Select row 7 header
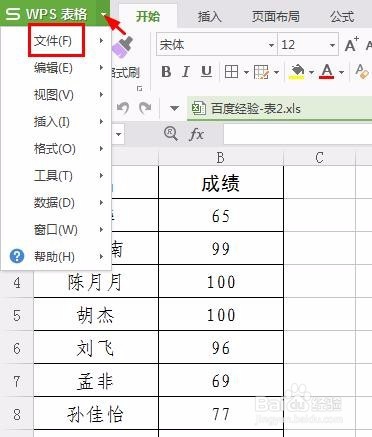 click(17, 381)
